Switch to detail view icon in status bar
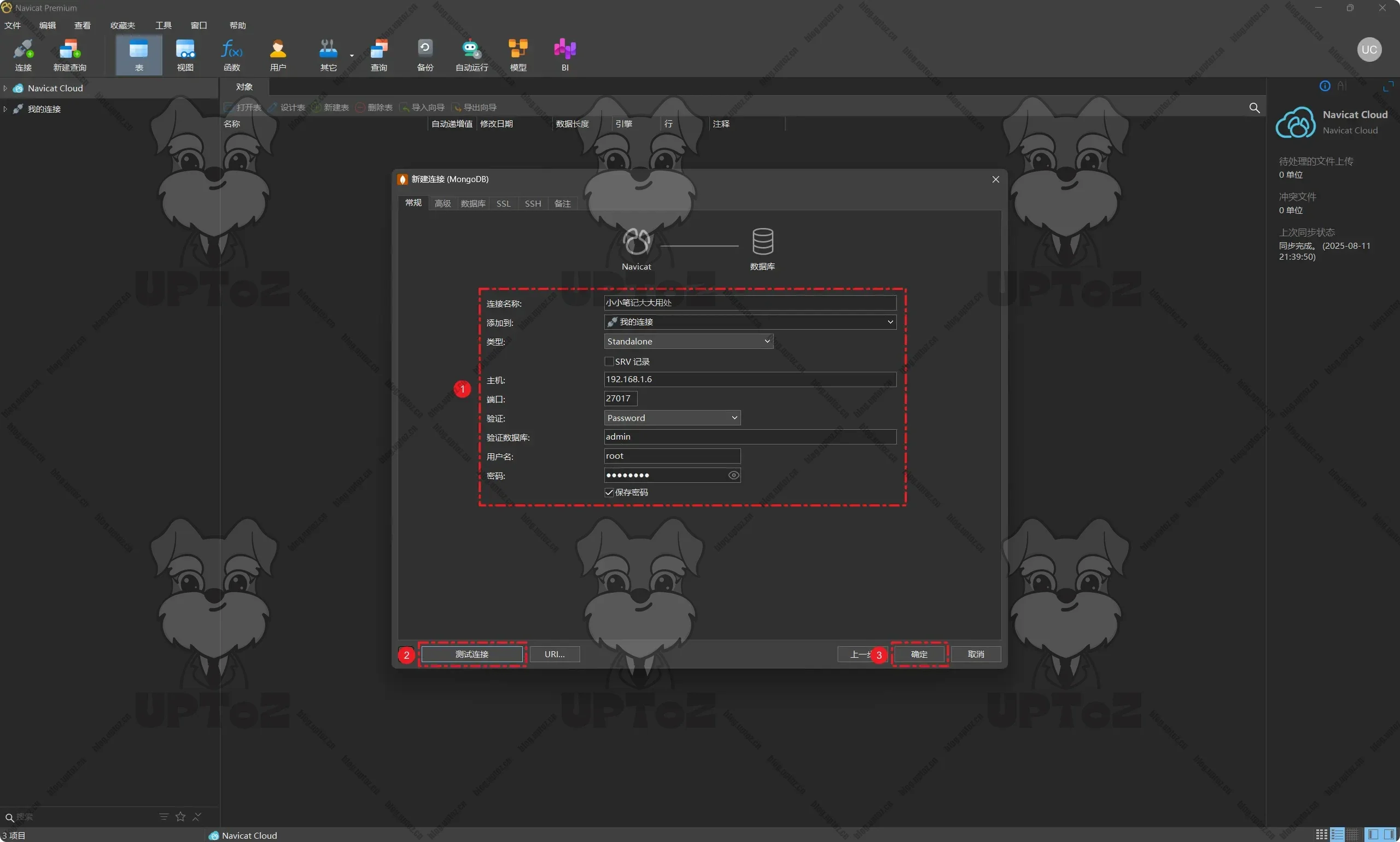Viewport: 1400px width, 842px height. tap(1353, 835)
